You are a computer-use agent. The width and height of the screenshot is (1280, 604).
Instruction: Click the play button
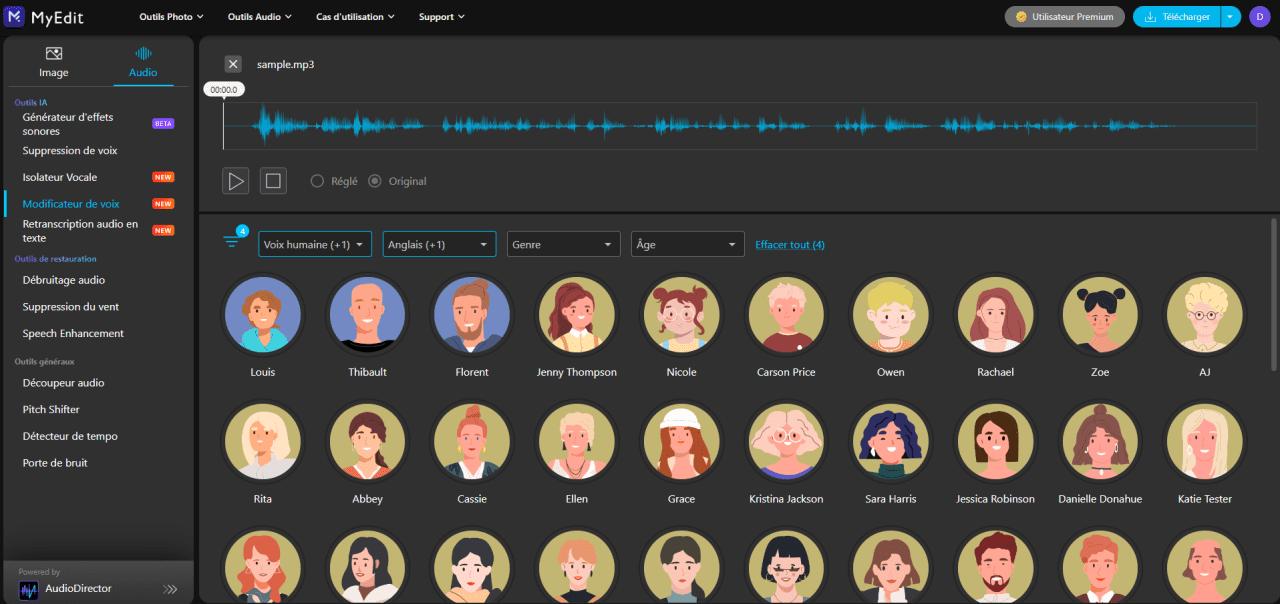coord(236,181)
